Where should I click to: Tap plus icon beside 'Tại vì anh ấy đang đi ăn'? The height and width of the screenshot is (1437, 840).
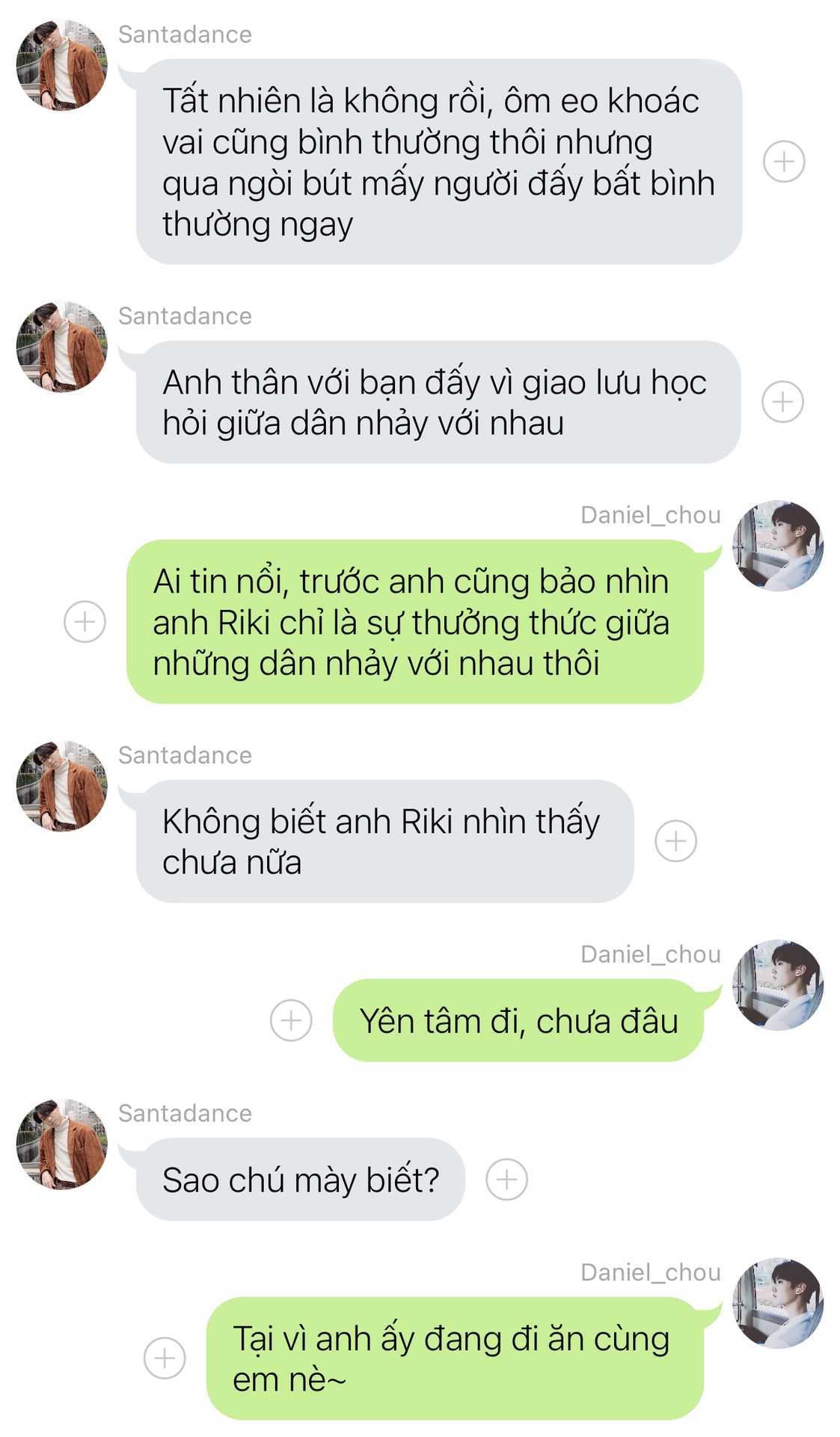pos(165,1358)
